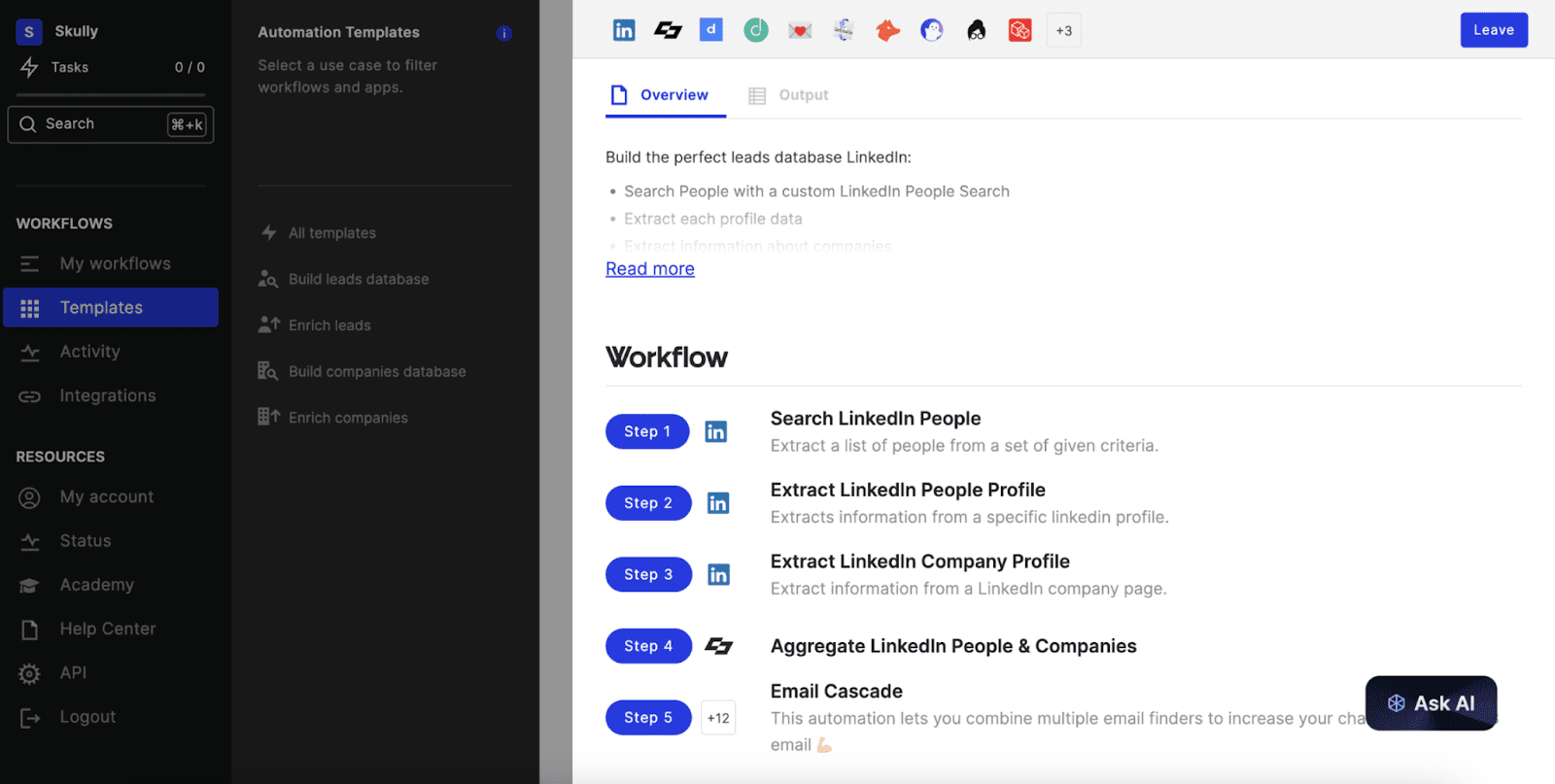
Task: Click the info icon beside Automation Templates
Action: click(503, 33)
